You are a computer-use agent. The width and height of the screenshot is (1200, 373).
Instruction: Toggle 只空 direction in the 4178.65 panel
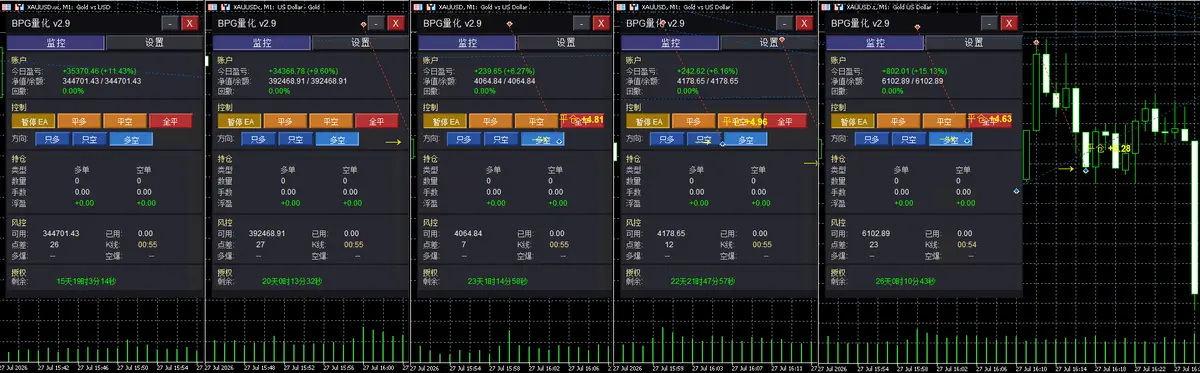tap(706, 139)
